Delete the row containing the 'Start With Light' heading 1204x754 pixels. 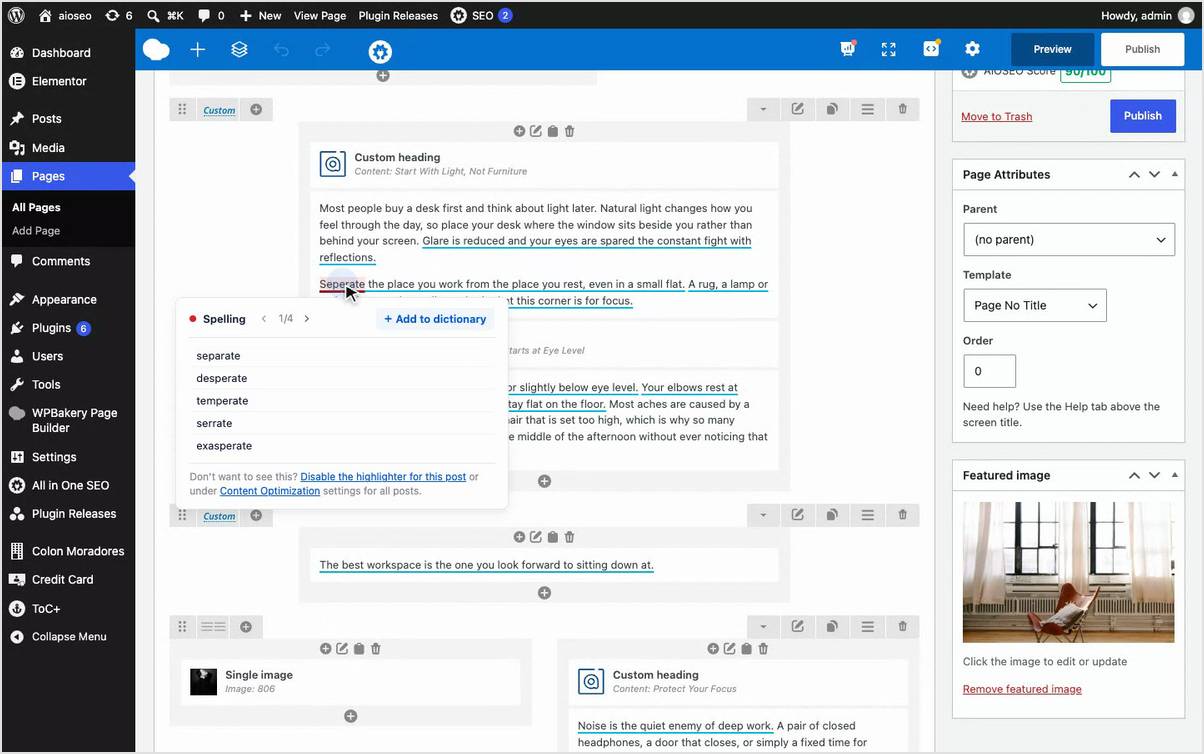tap(902, 109)
